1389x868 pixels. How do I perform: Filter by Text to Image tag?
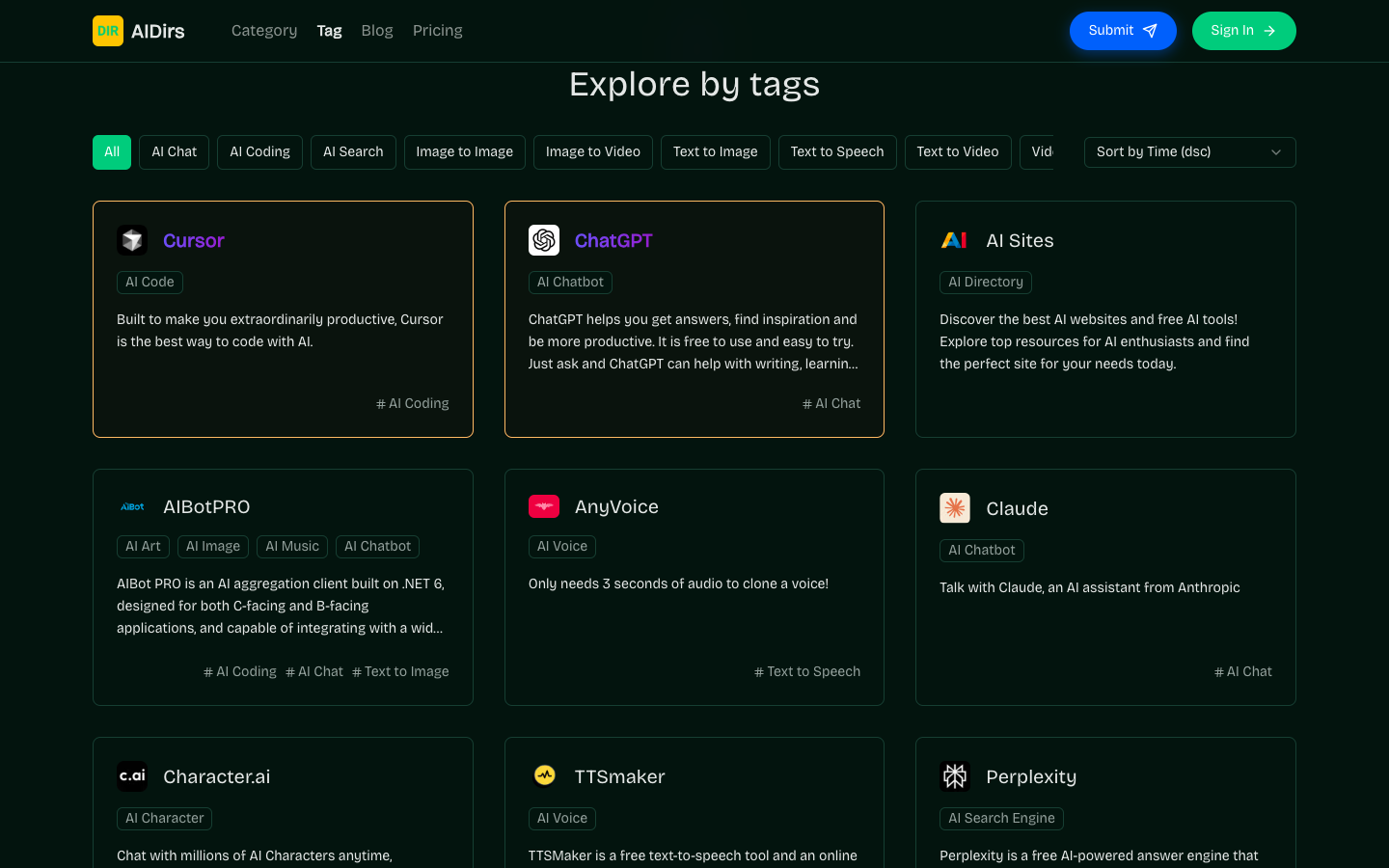point(716,152)
